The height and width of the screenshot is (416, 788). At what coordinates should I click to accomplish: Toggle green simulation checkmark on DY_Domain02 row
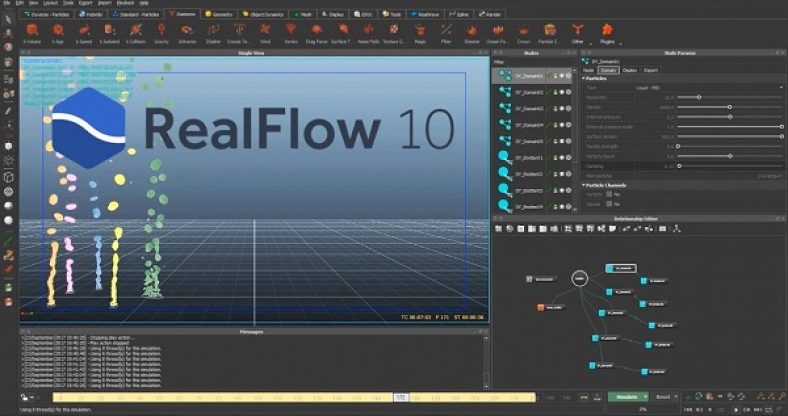[x=549, y=92]
